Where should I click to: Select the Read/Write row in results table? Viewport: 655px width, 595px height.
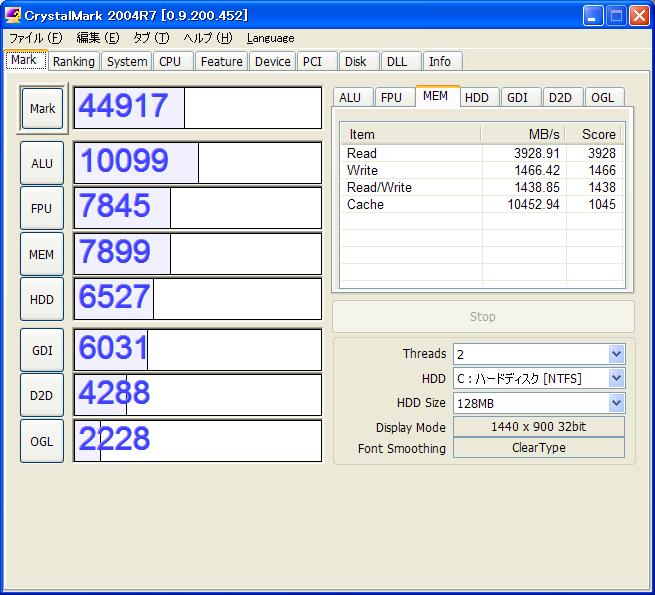(482, 188)
